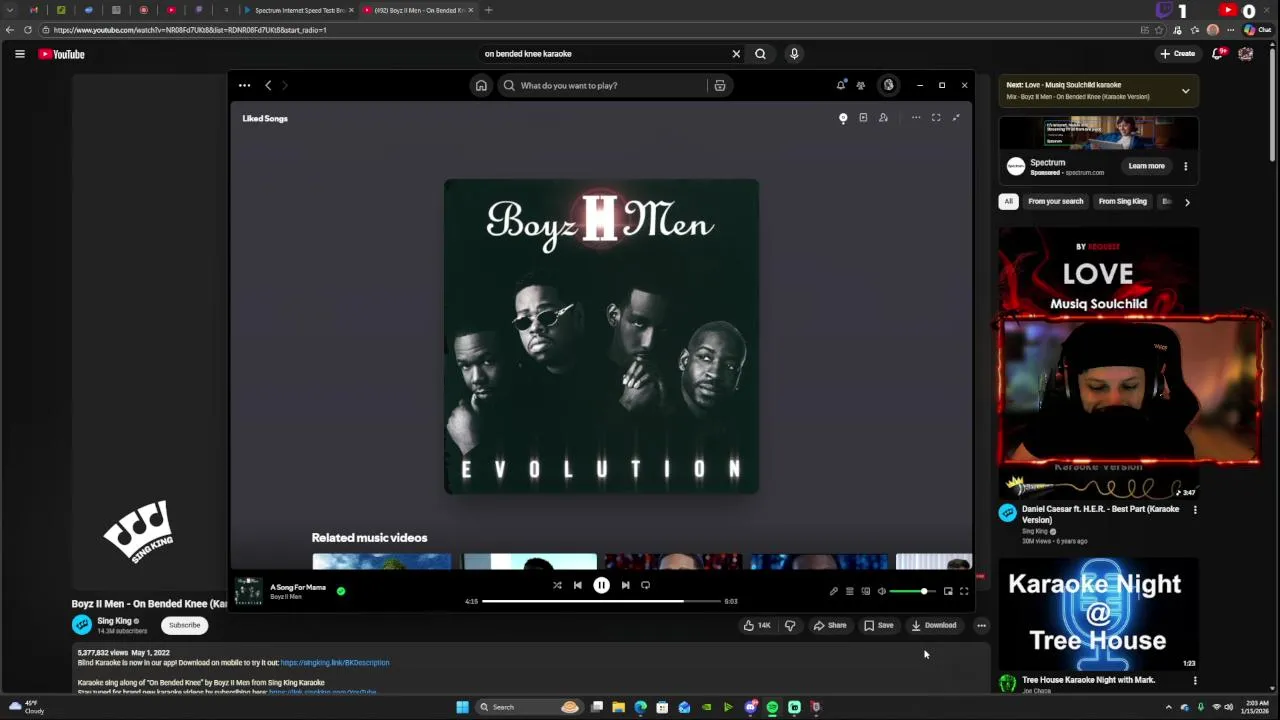Open YouTube notifications bell
This screenshot has width=1280, height=720.
[x=1218, y=54]
